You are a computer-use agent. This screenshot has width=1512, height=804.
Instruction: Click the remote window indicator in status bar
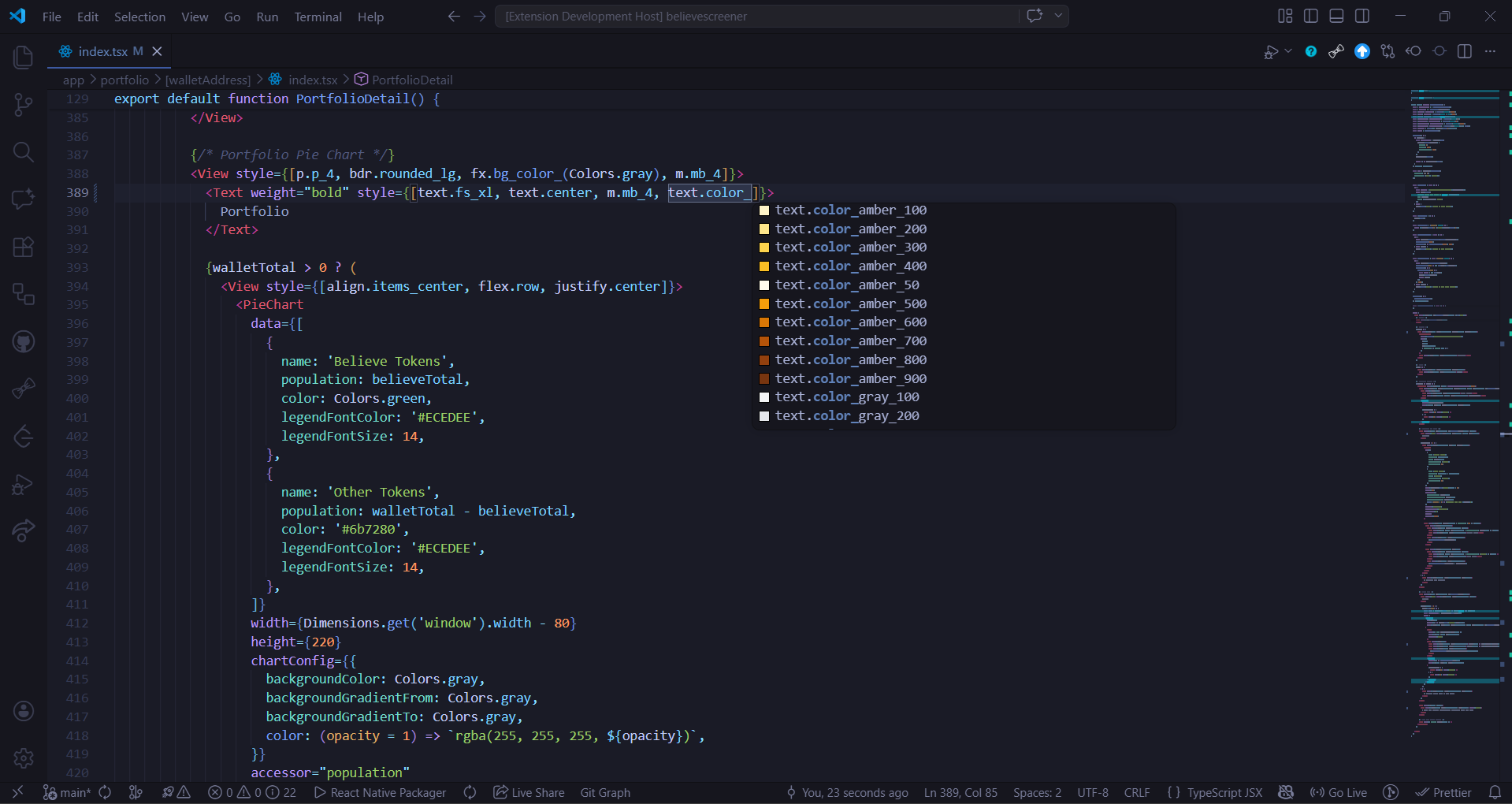point(17,792)
